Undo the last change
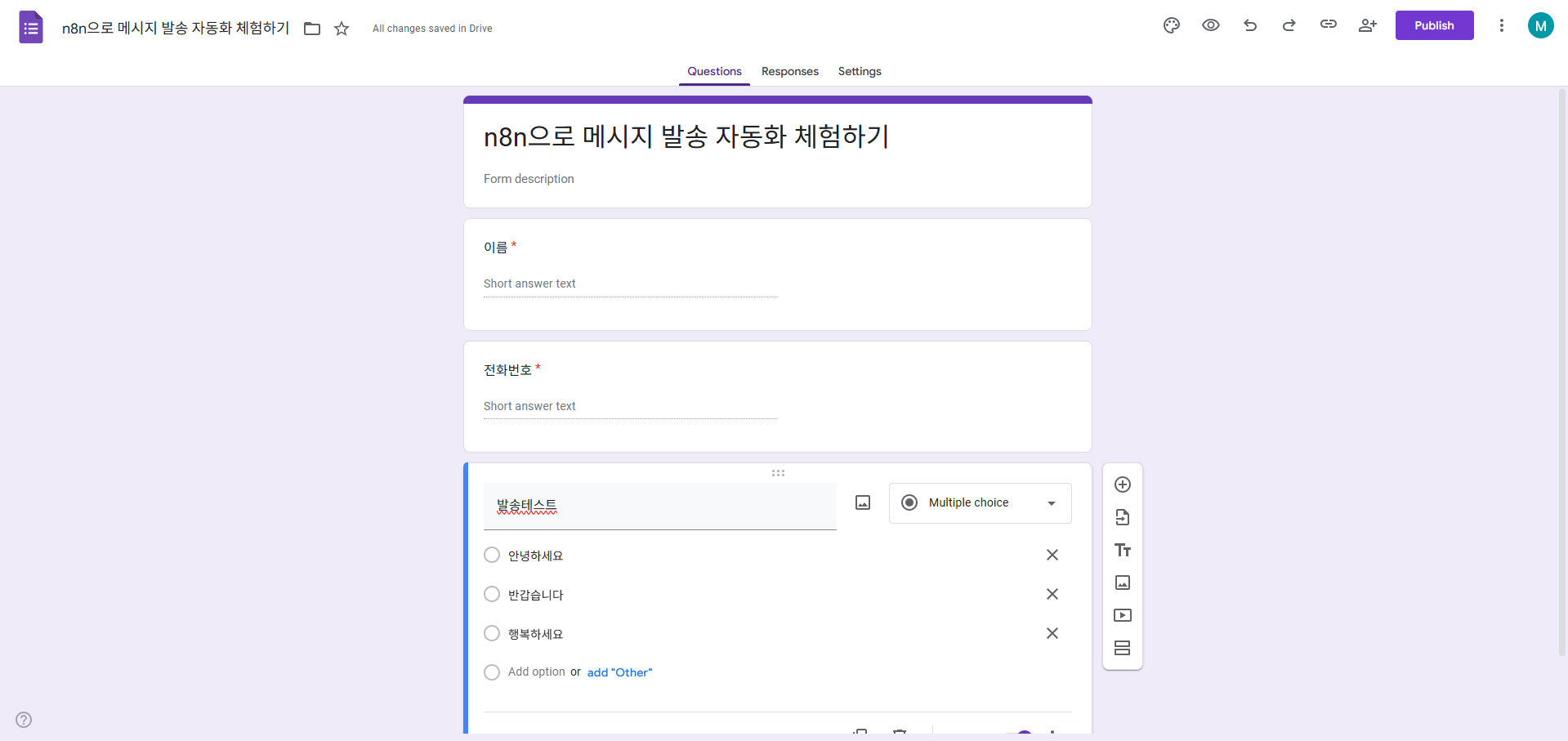The image size is (1568, 741). pyautogui.click(x=1249, y=25)
